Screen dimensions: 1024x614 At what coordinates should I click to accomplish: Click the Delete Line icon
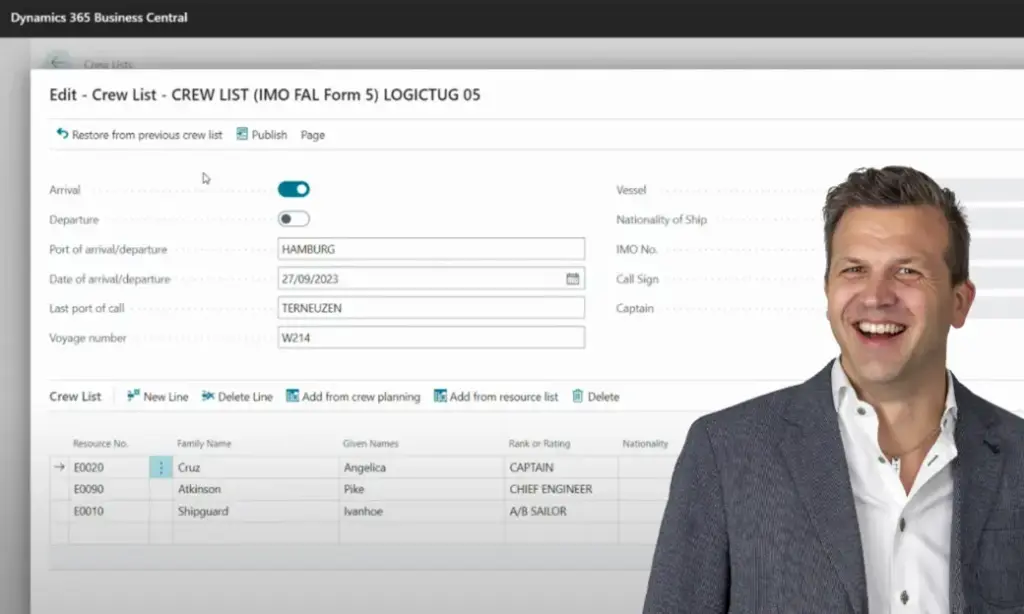(208, 396)
